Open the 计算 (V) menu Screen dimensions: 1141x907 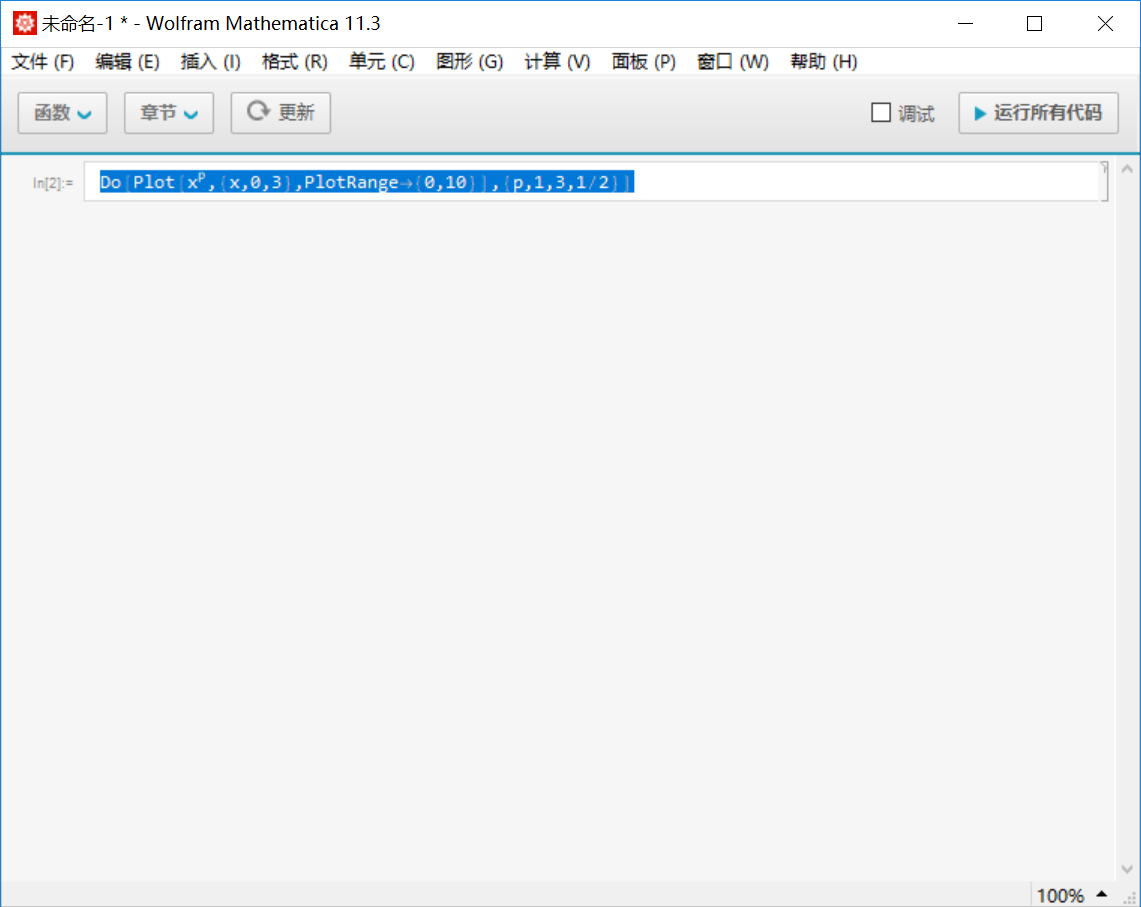(557, 62)
